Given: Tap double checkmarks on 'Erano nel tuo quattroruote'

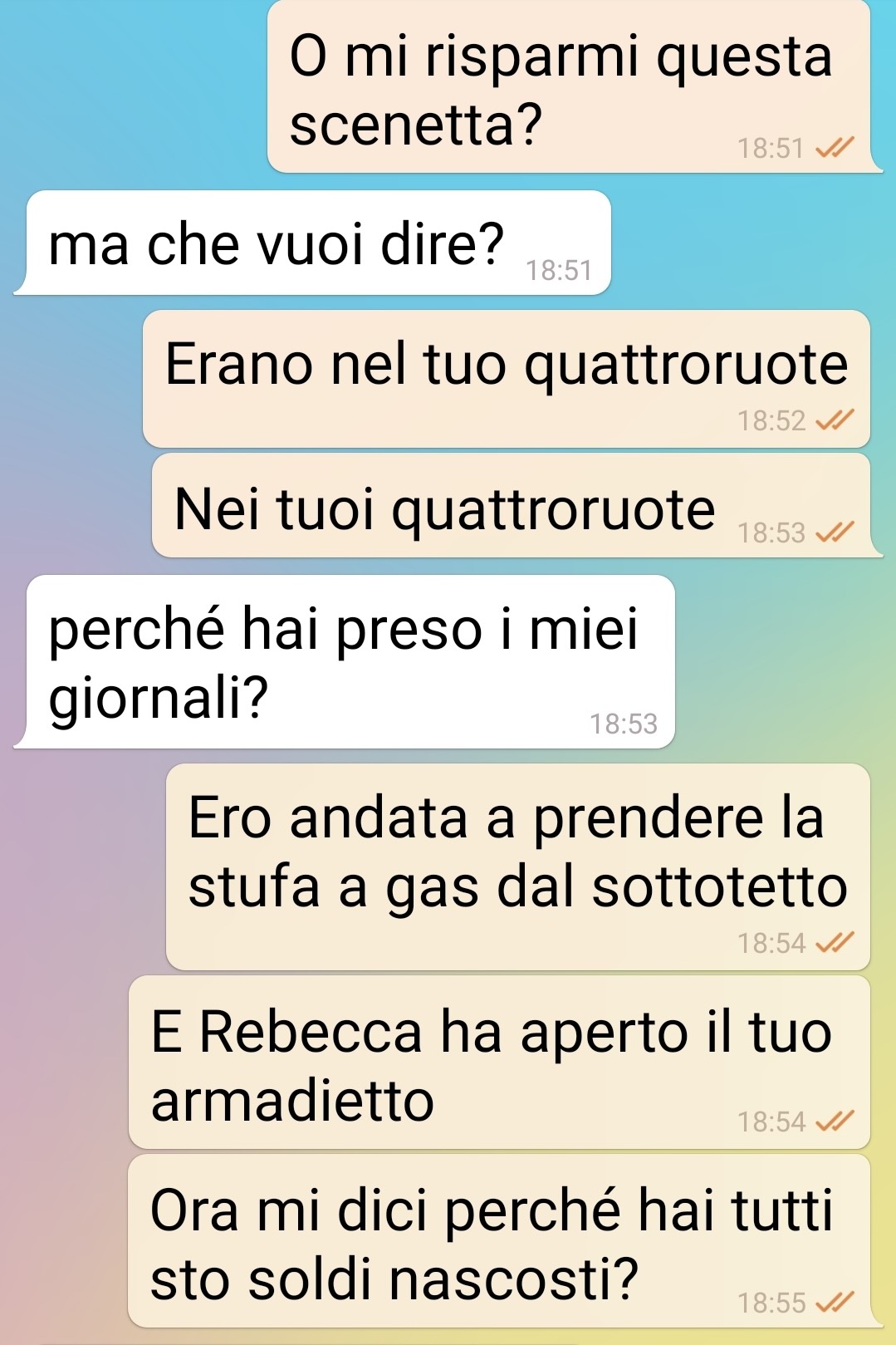Looking at the screenshot, I should pos(835,420).
